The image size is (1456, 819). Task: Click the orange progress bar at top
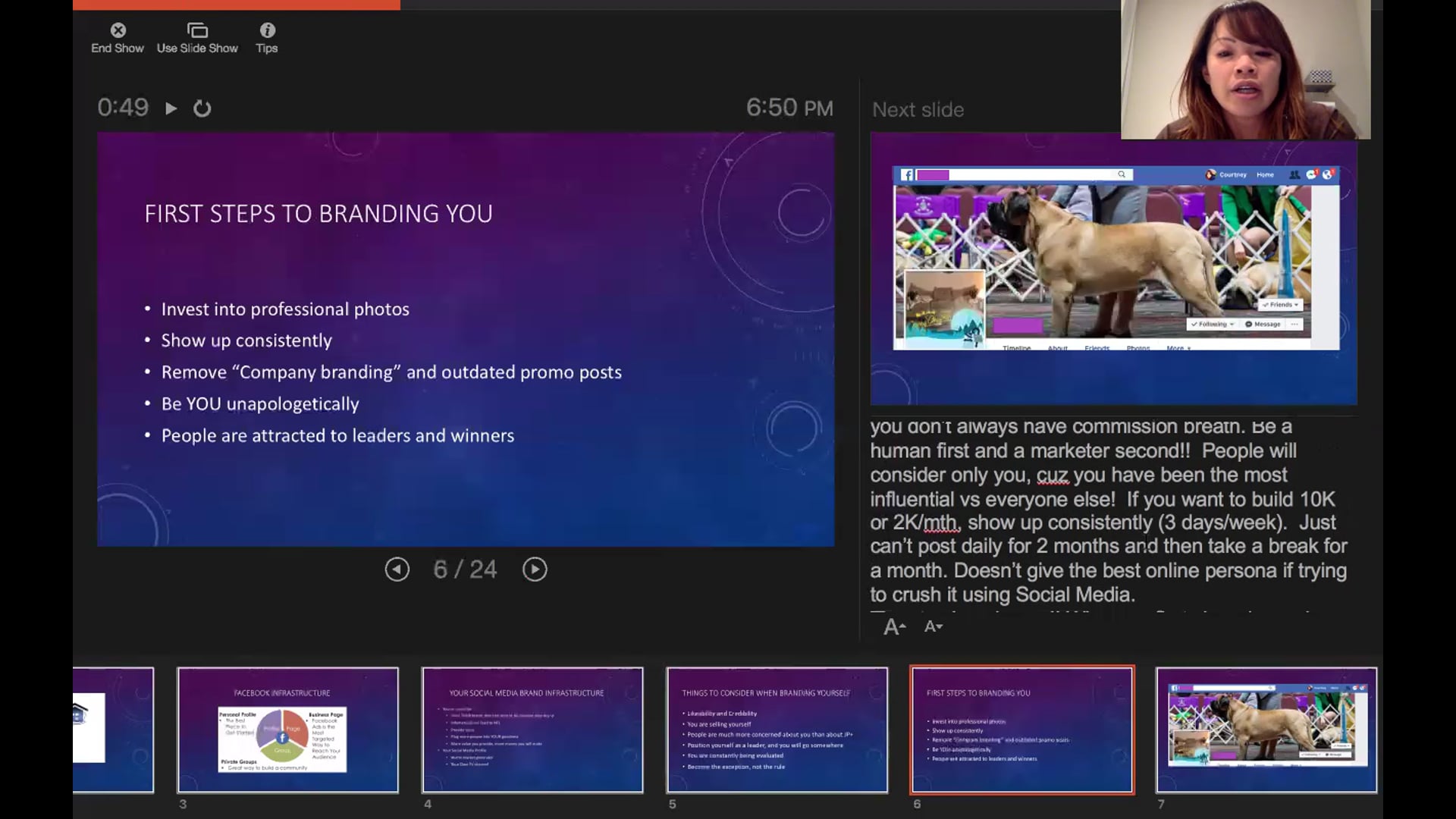coord(237,5)
